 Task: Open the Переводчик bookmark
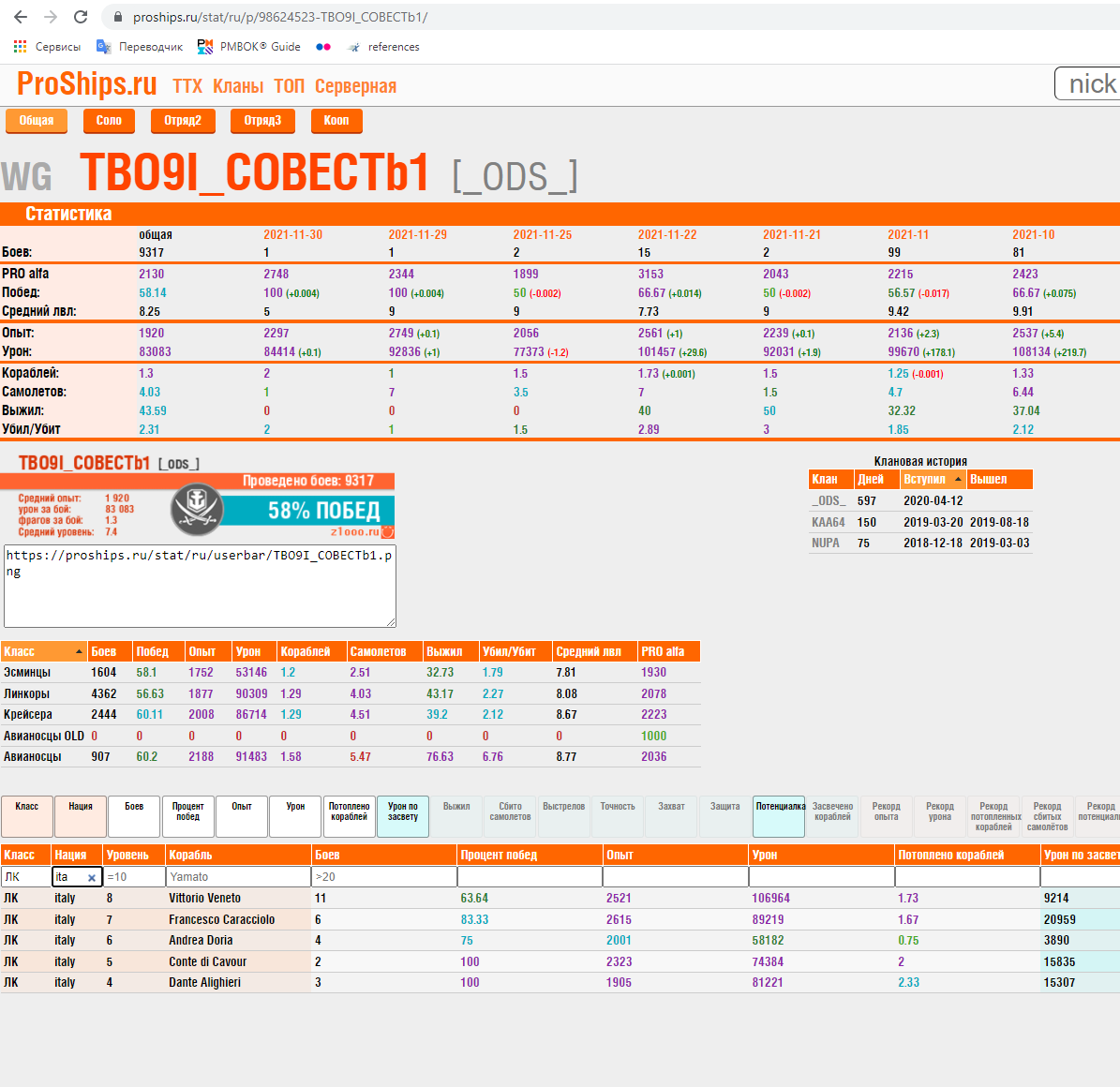tap(140, 47)
